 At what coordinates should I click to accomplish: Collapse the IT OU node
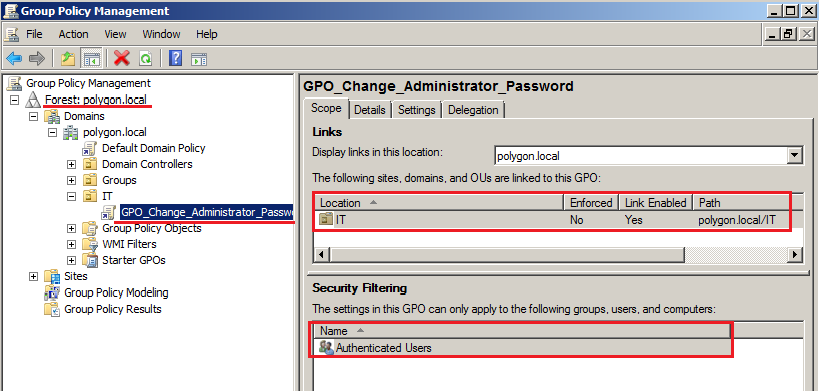click(72, 197)
